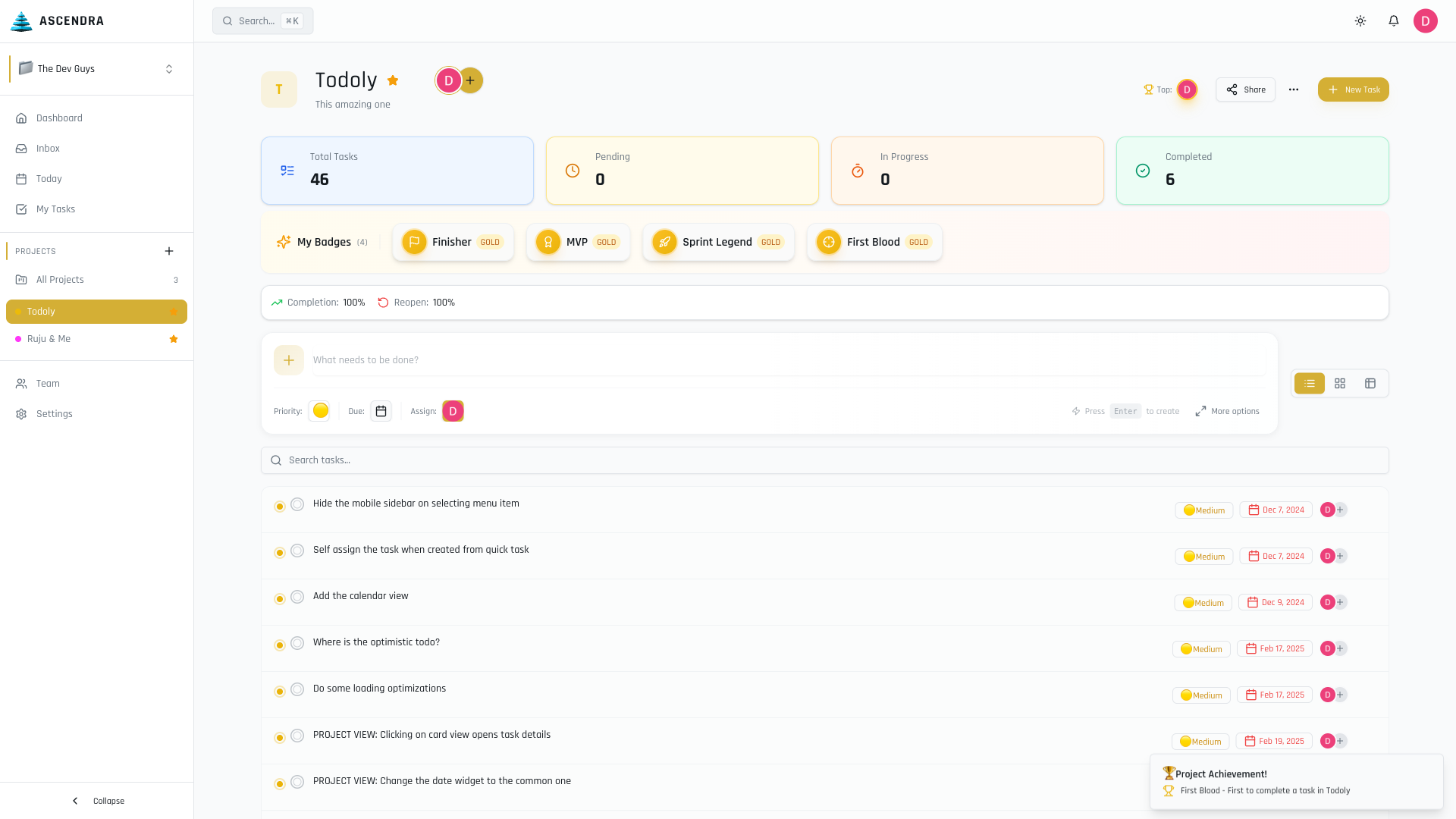
Task: Open the due date calendar picker
Action: coord(381,411)
